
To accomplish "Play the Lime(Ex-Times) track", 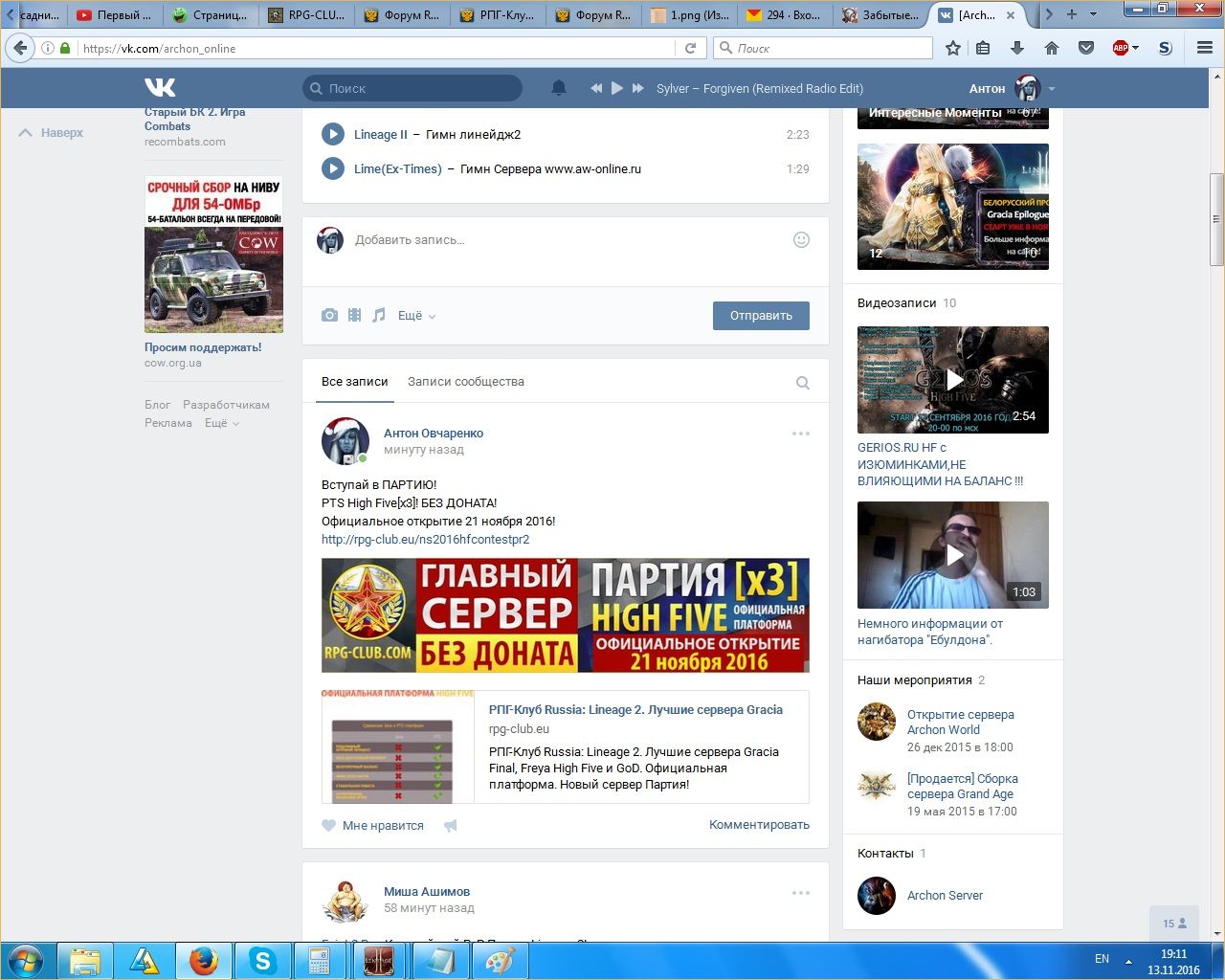I will coord(333,169).
